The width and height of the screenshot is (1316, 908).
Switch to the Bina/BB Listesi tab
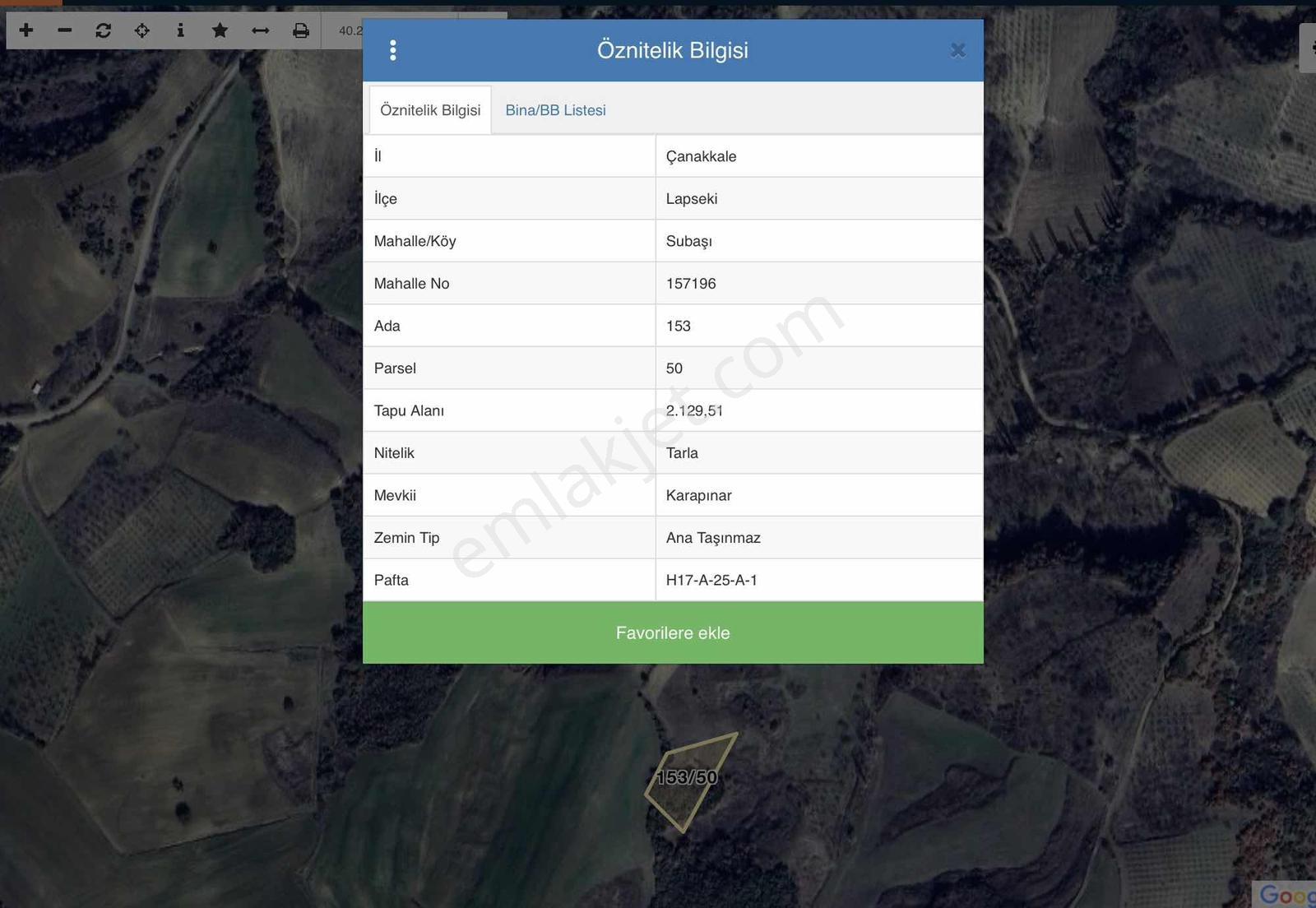[555, 110]
